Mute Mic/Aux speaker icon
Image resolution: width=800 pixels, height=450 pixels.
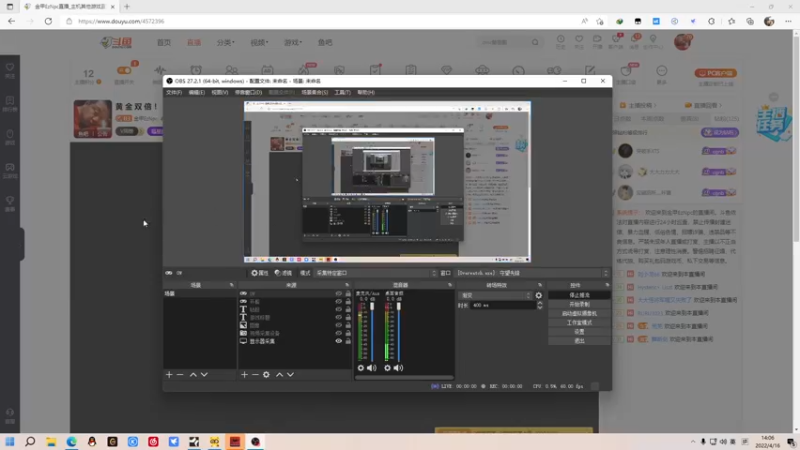point(372,368)
